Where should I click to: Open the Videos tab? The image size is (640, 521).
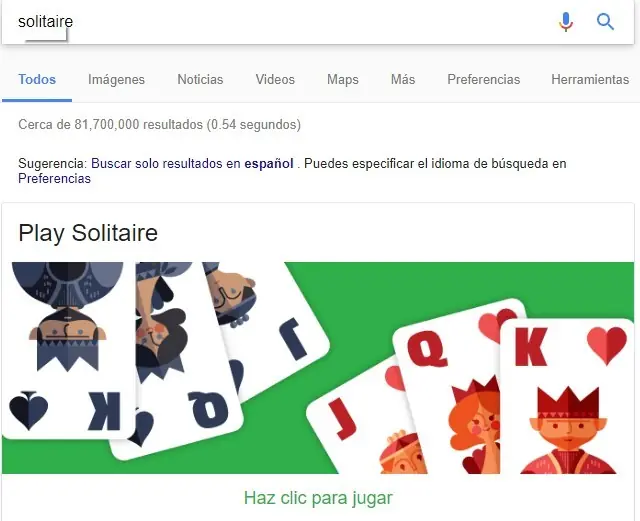tap(275, 79)
